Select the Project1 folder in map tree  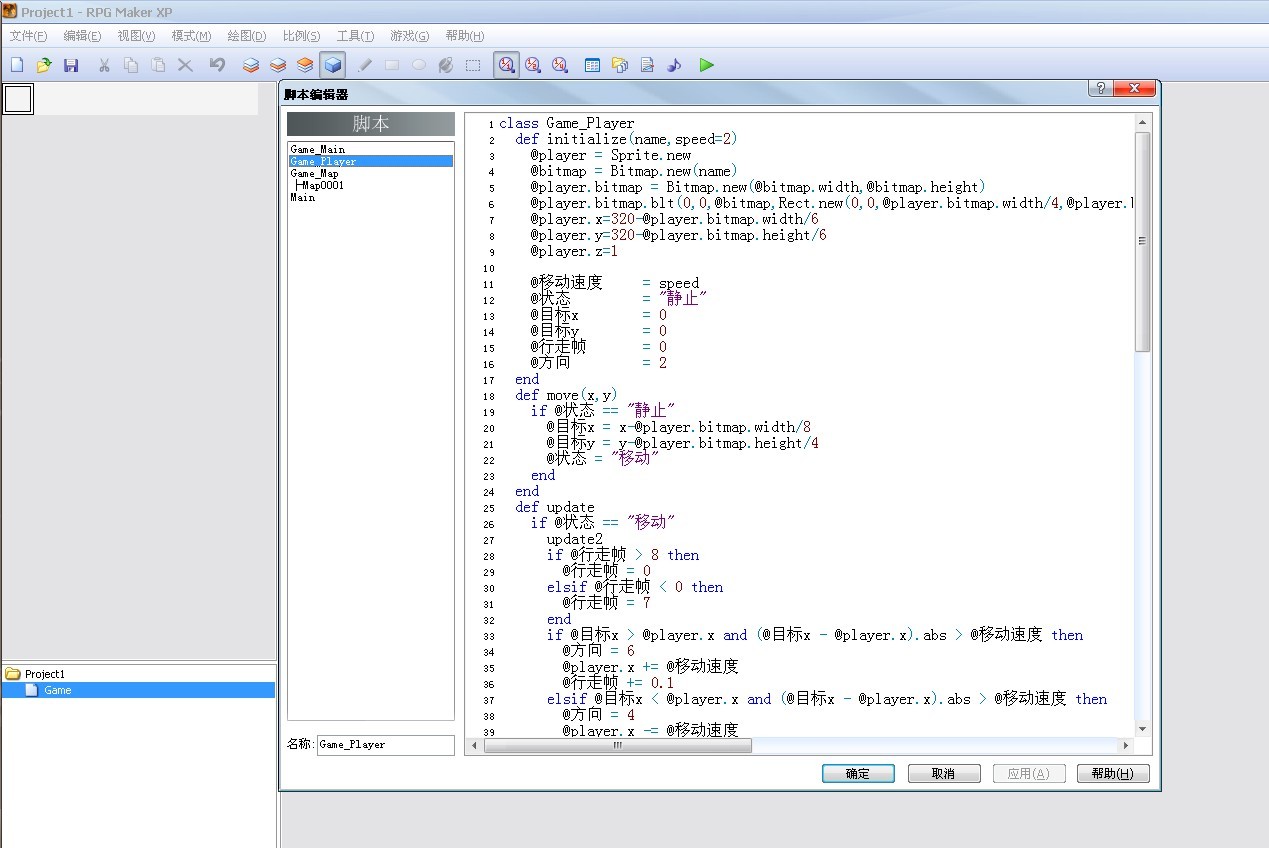pos(45,674)
